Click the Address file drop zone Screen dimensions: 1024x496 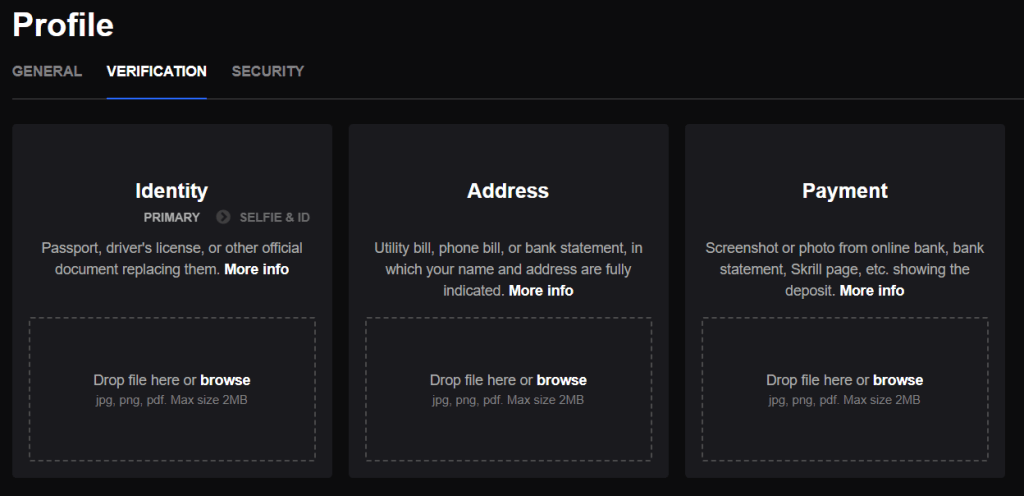[508, 389]
